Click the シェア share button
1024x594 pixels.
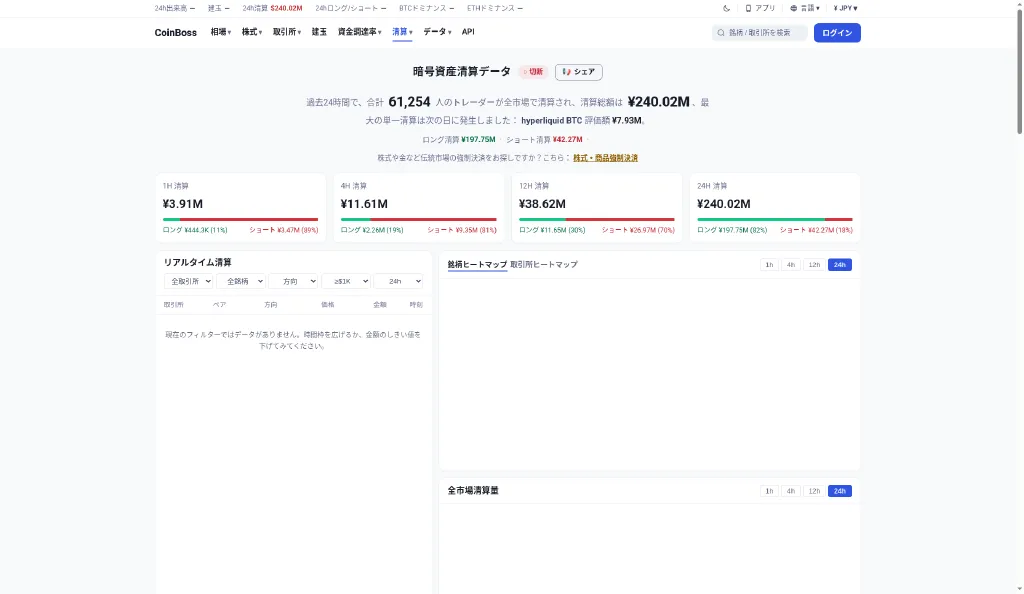click(x=579, y=72)
